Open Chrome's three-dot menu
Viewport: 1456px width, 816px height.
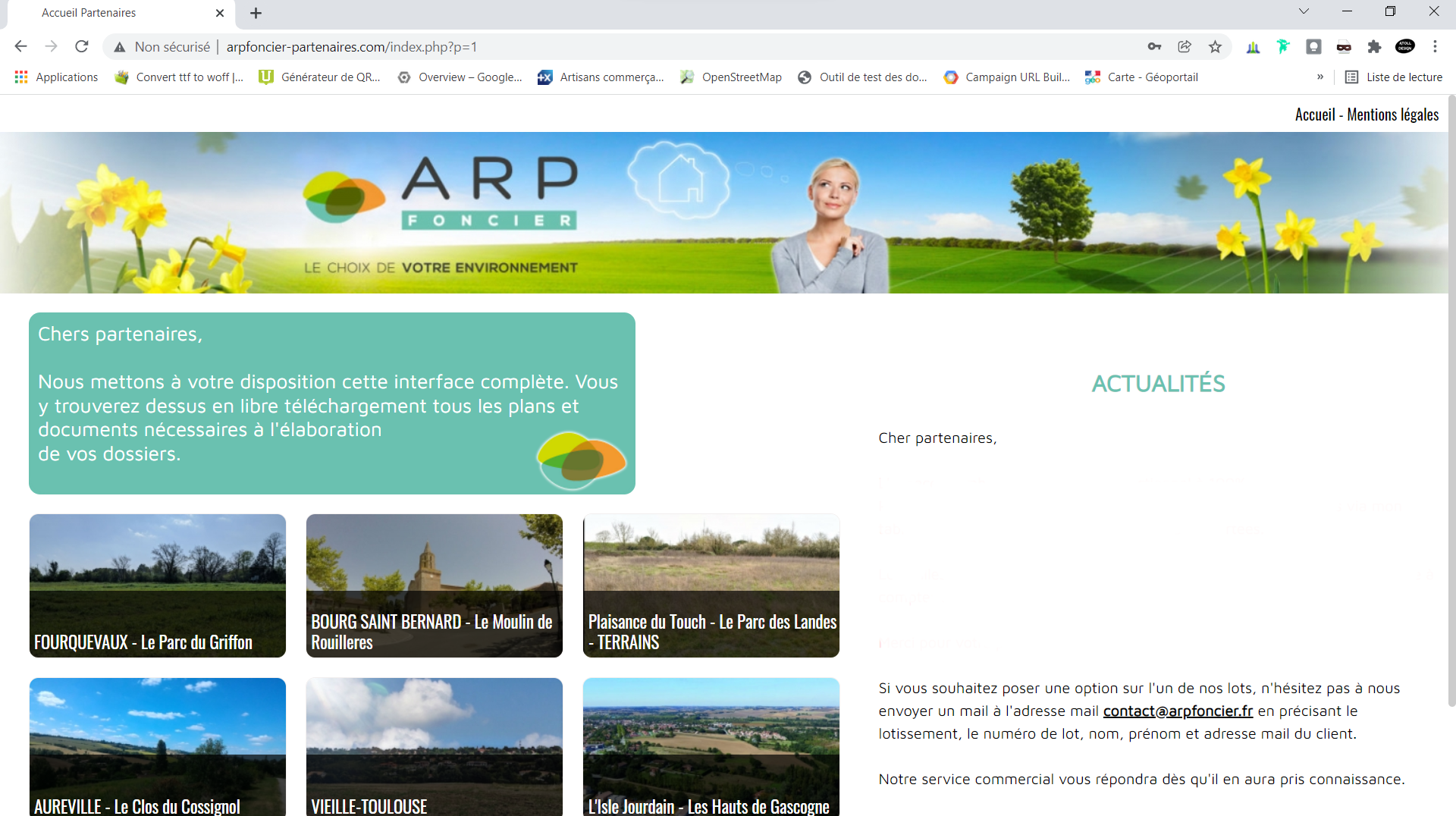pyautogui.click(x=1435, y=47)
